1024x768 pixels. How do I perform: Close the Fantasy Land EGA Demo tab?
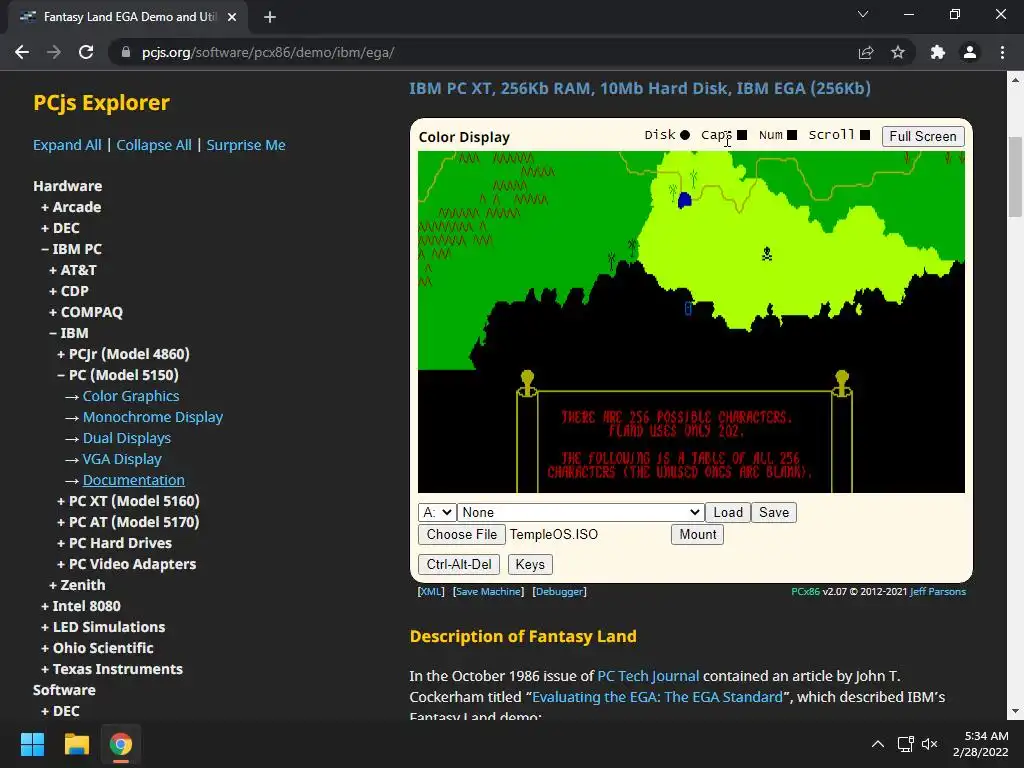[x=232, y=17]
